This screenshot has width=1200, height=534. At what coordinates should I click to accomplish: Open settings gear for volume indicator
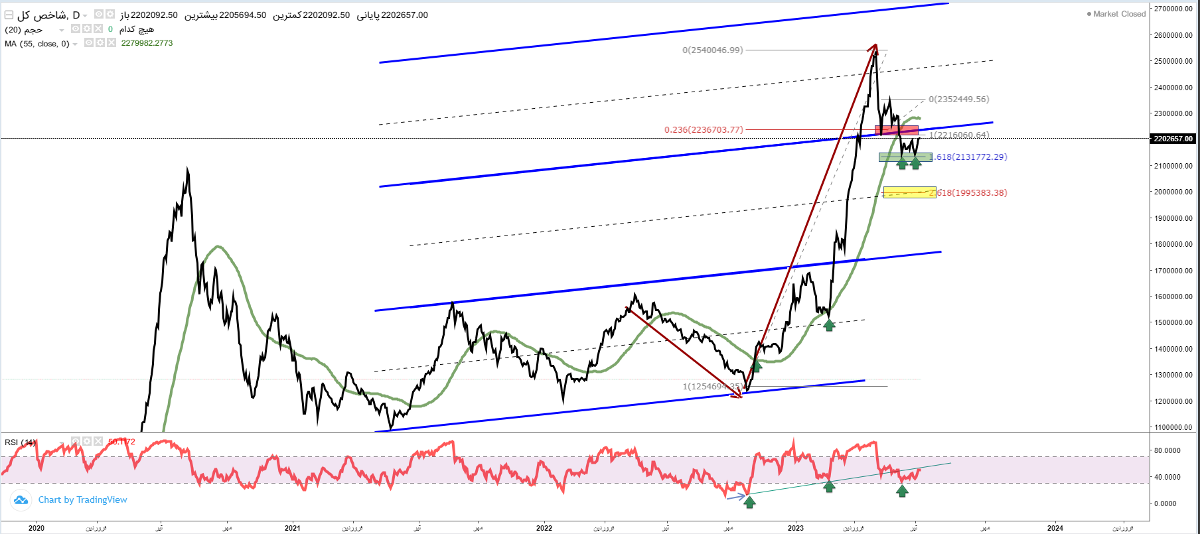[87, 29]
